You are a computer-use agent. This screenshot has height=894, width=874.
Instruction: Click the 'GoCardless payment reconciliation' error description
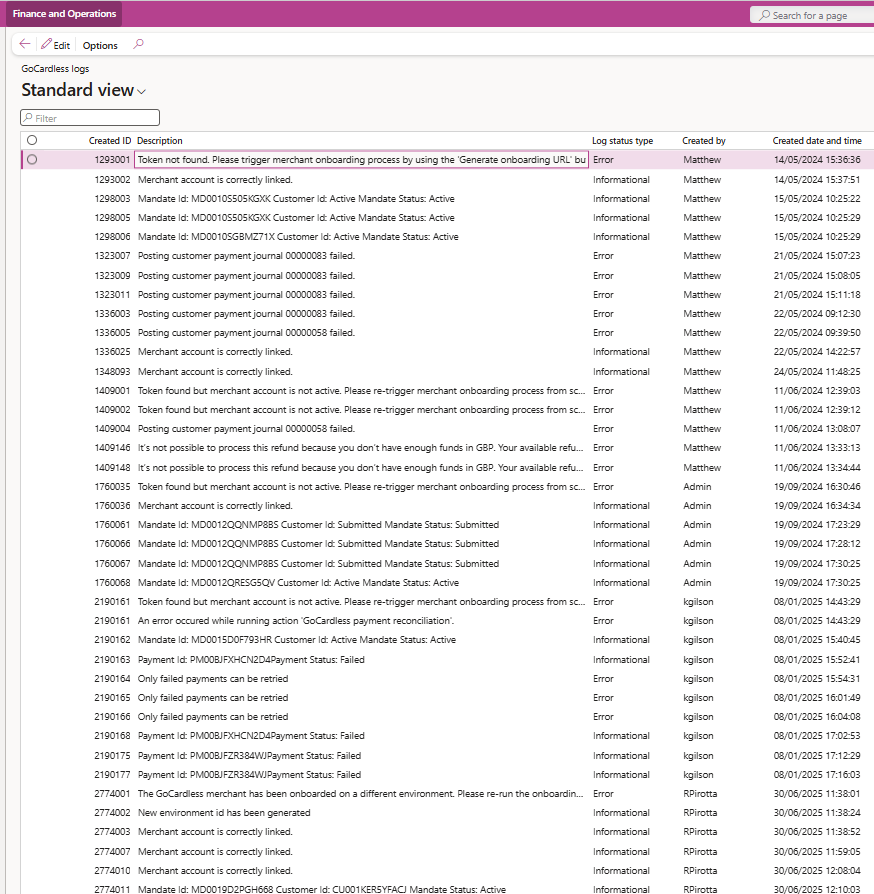pyautogui.click(x=296, y=621)
